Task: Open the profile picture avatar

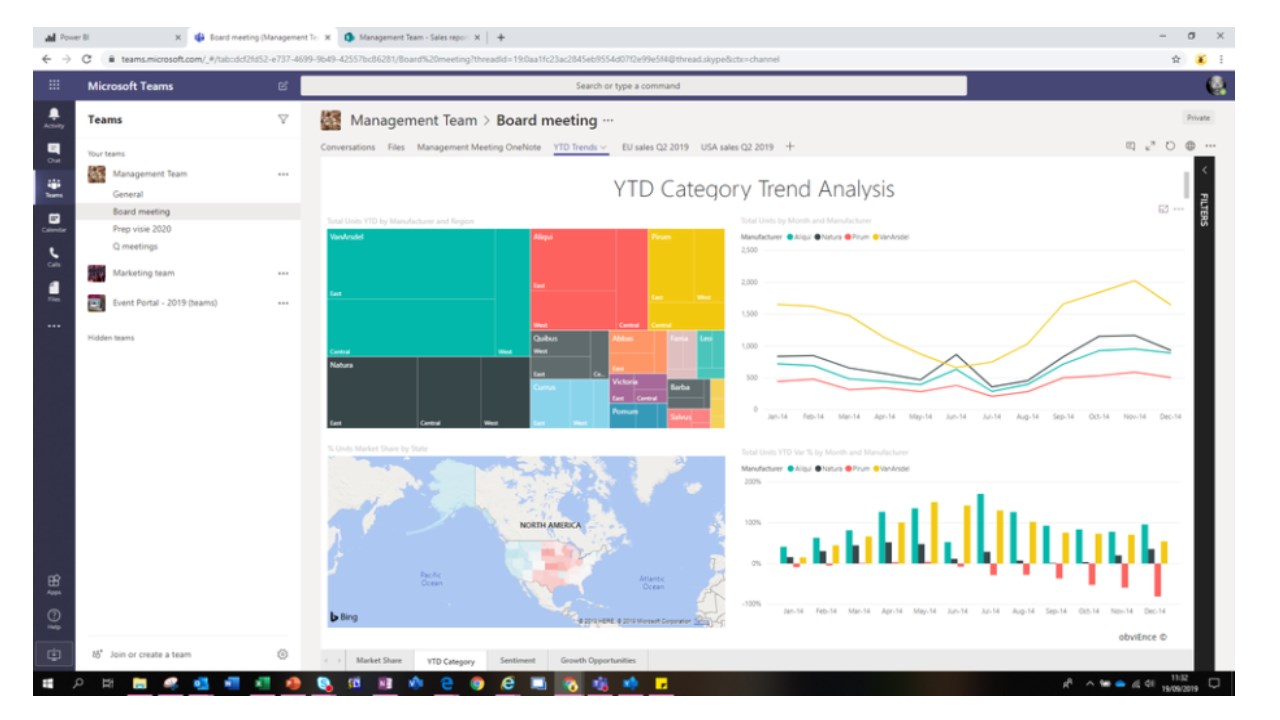Action: click(1216, 86)
